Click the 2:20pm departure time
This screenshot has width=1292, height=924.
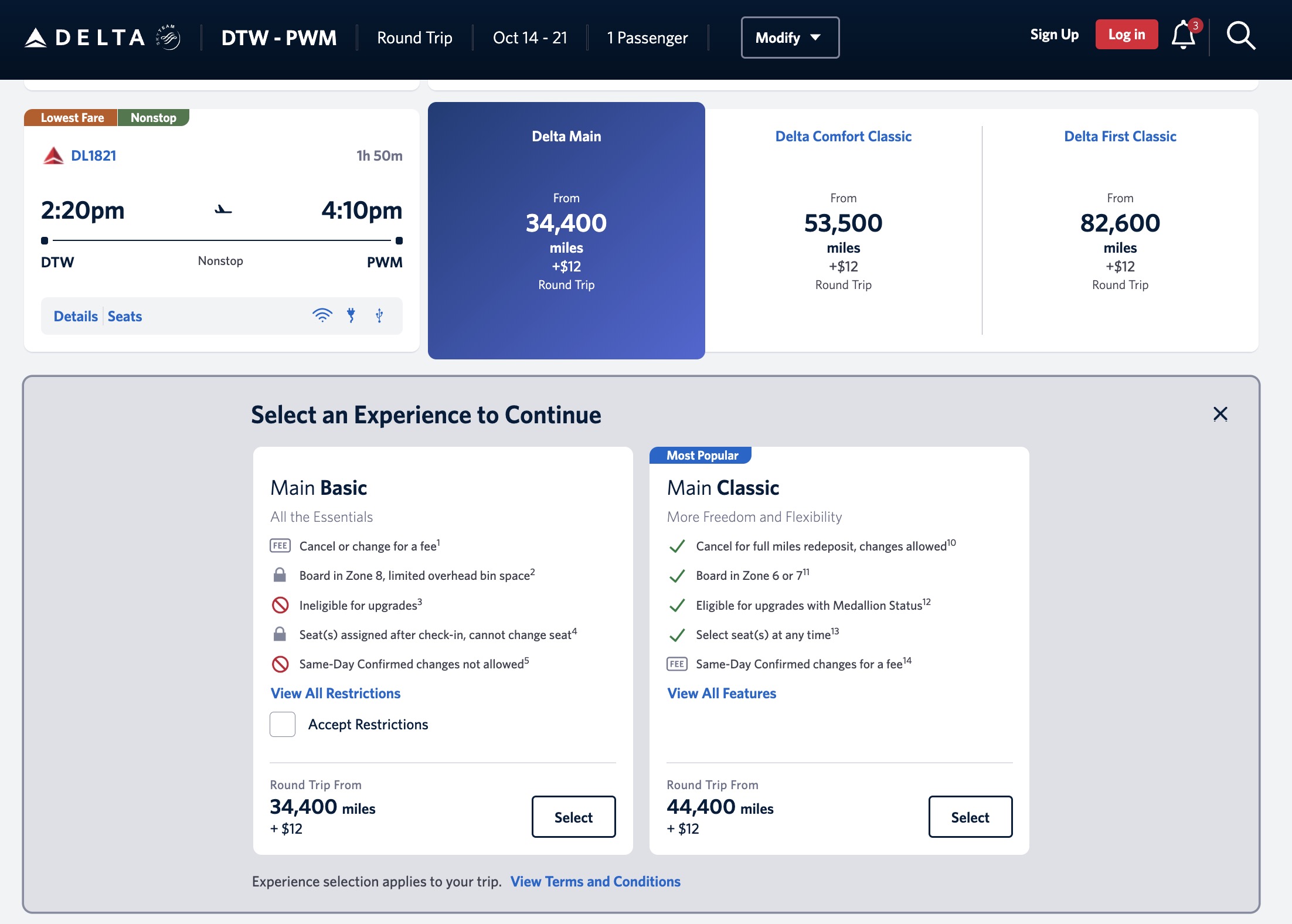pos(83,210)
